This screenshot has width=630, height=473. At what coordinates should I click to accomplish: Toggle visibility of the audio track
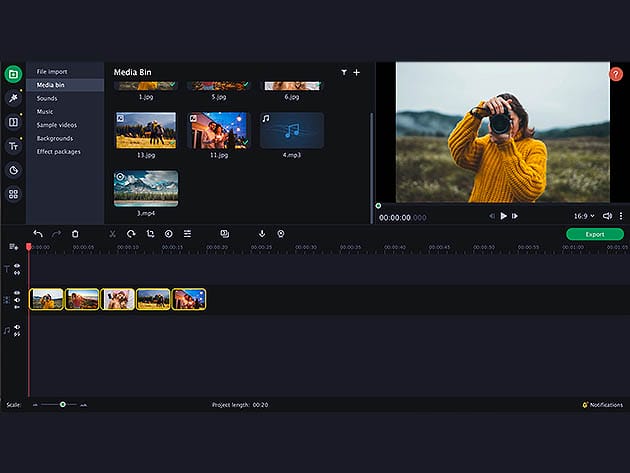[17, 327]
